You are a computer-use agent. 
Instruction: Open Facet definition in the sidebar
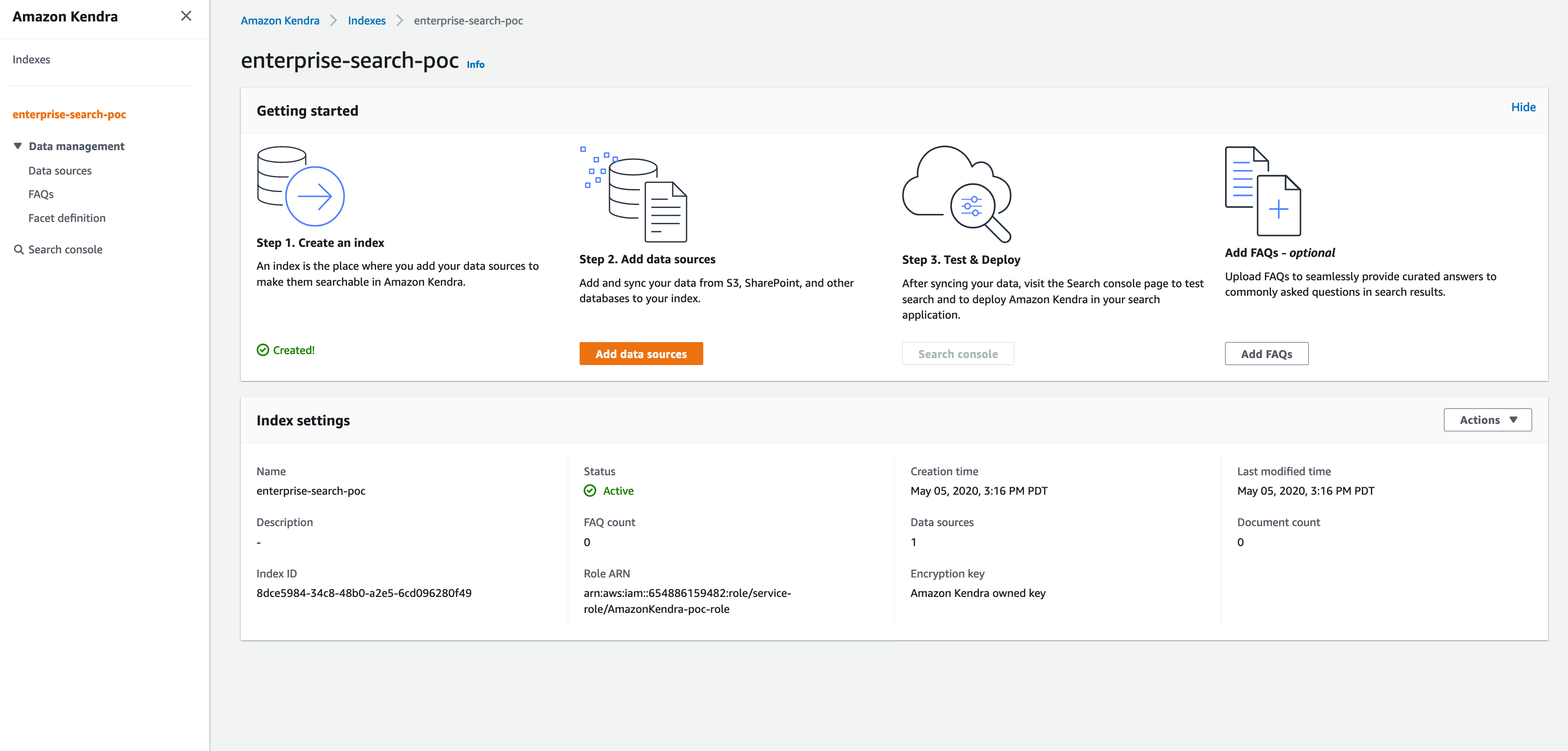click(67, 217)
